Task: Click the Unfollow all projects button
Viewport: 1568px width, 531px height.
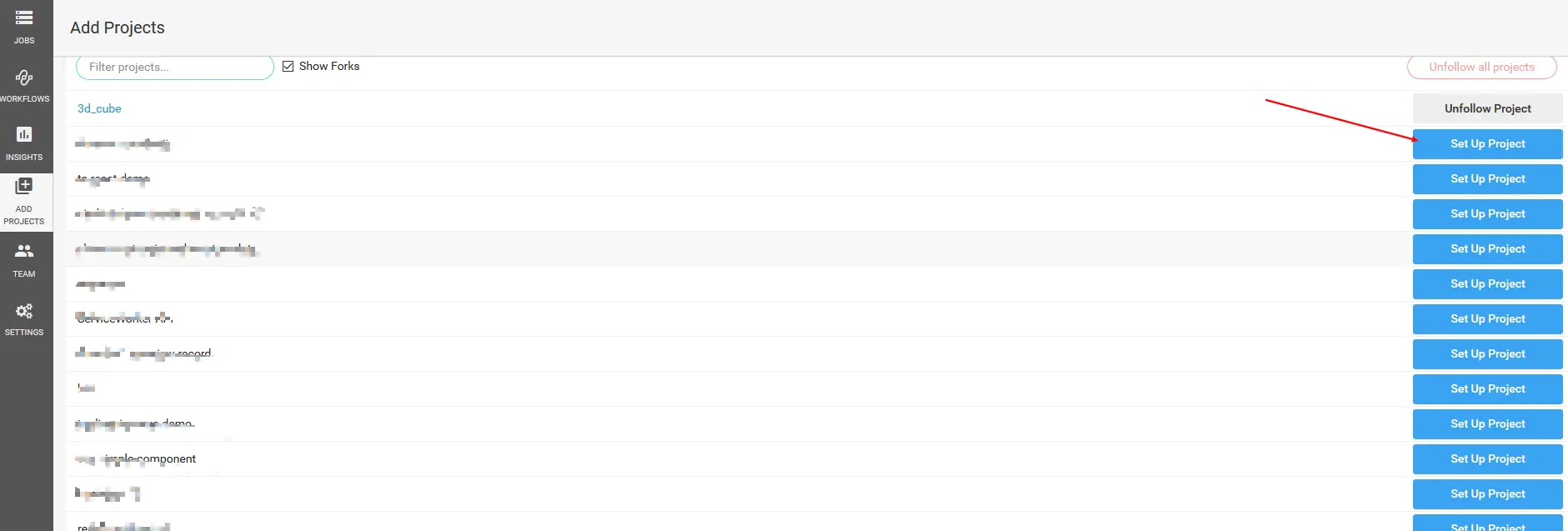Action: pyautogui.click(x=1481, y=67)
